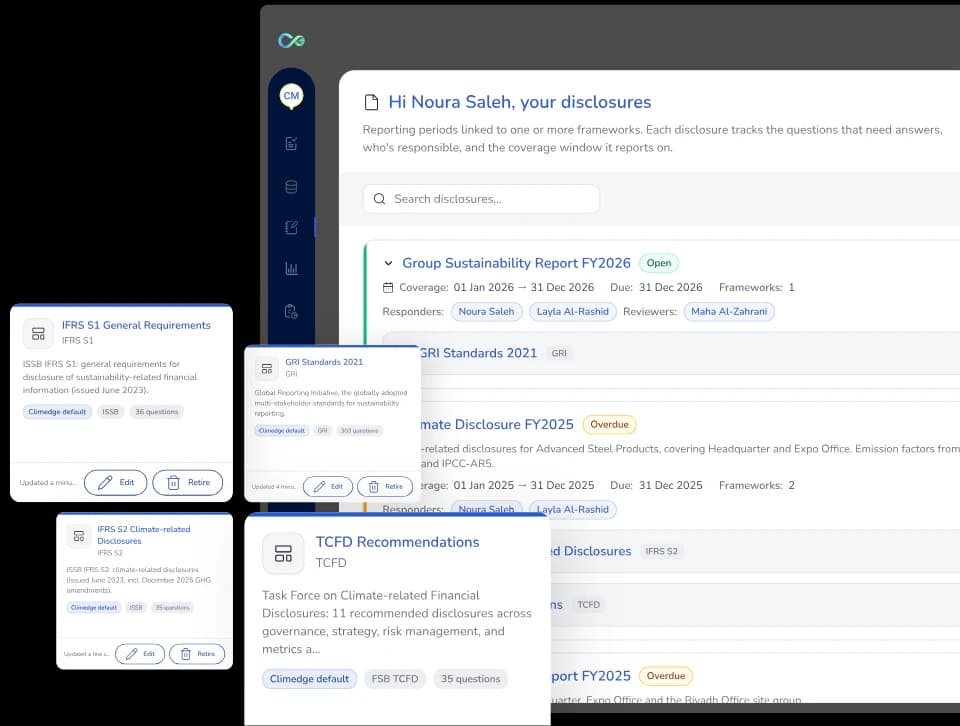Click the Overdue badge on Climate Disclosure FY2025

[609, 424]
